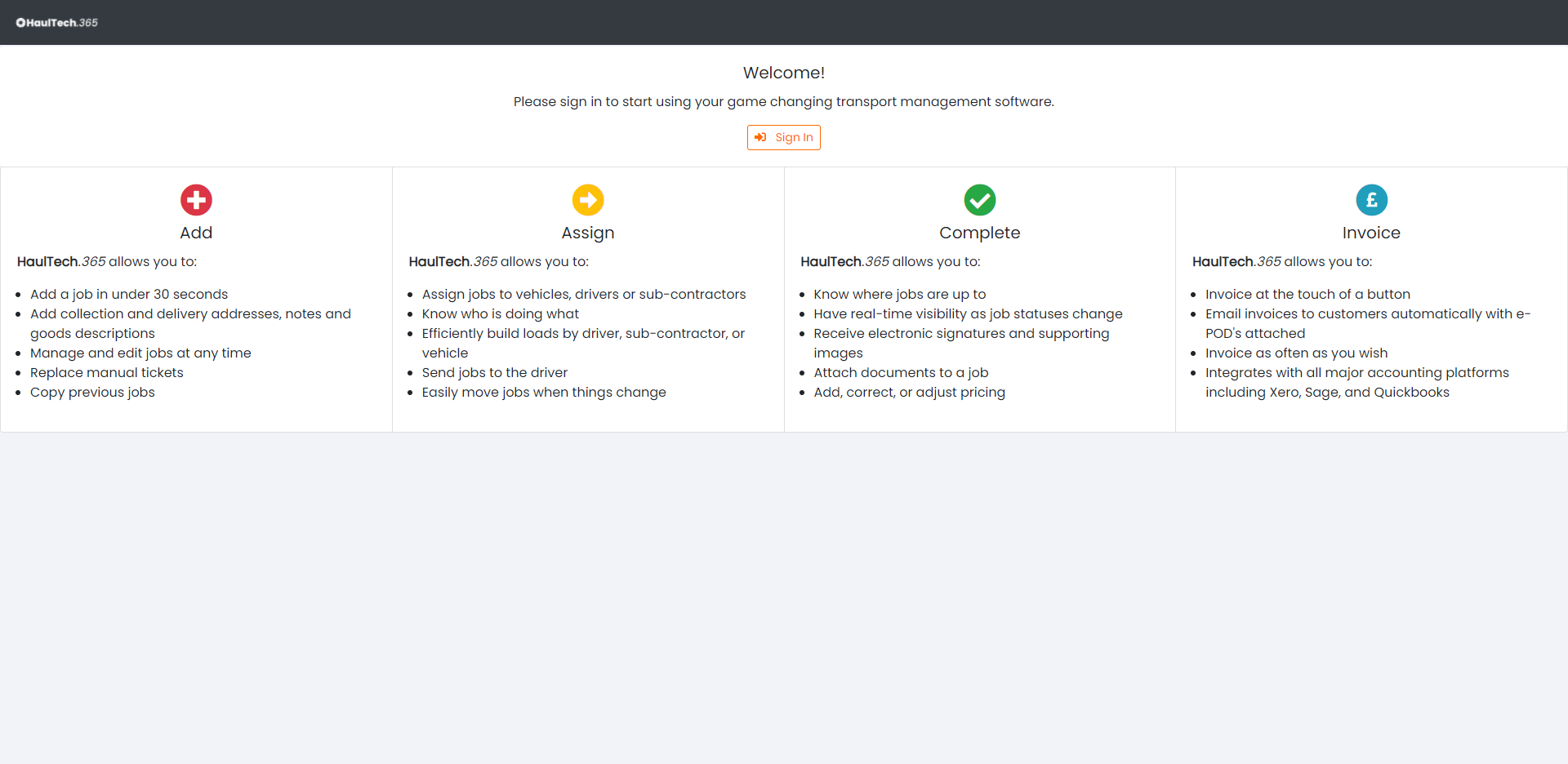Open the HaulTech.365 home link in the header
This screenshot has width=1568, height=764.
click(56, 22)
